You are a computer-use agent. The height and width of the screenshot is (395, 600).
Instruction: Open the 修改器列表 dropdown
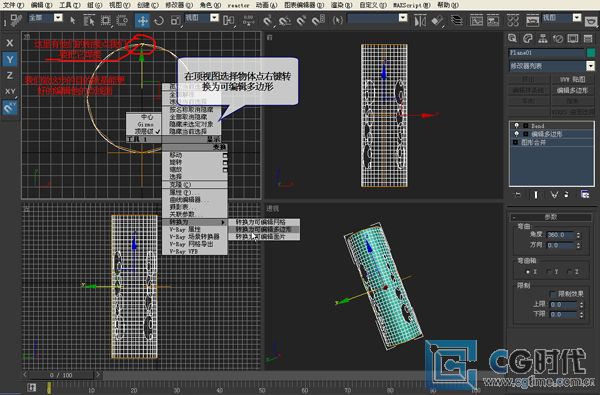tap(590, 66)
